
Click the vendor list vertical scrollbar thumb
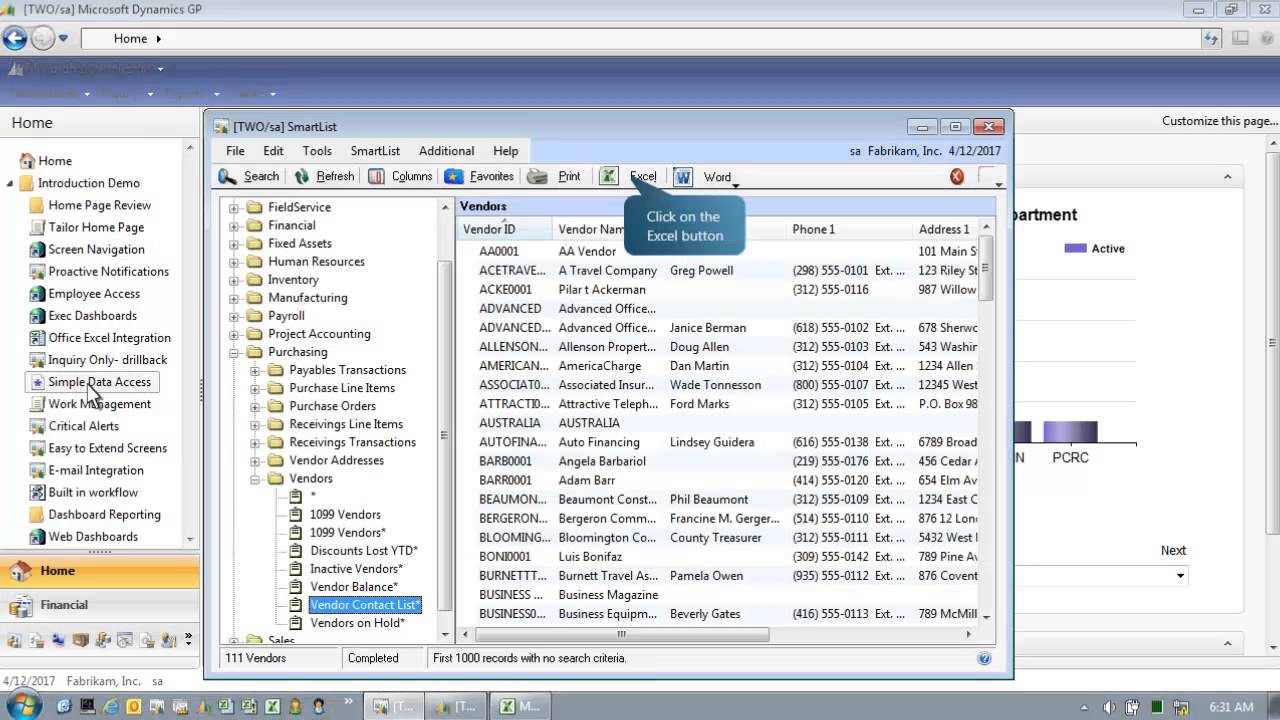pos(986,268)
